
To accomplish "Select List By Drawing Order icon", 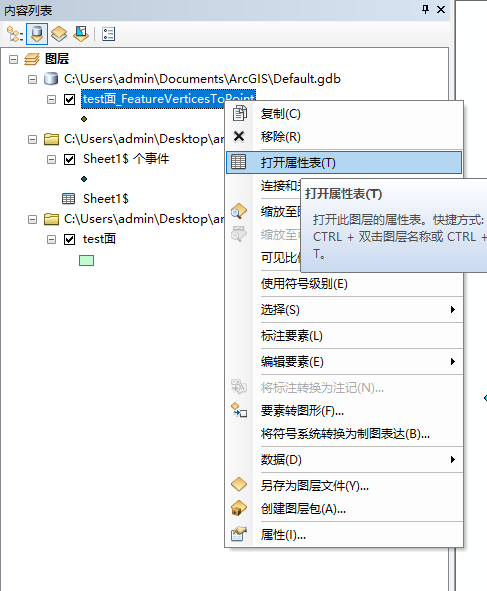I will [15, 34].
